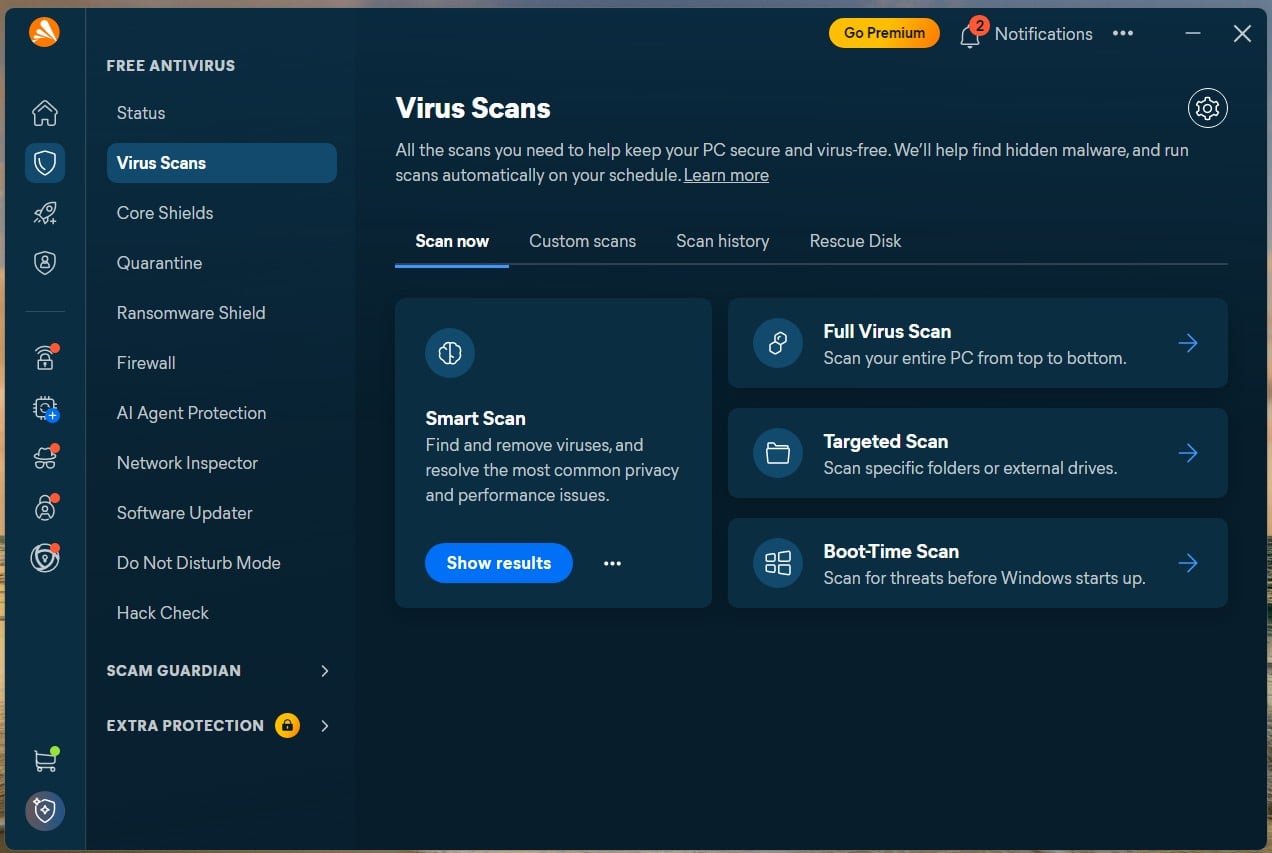1272x853 pixels.
Task: Open Ransomware Shield in the sidebar
Action: (x=222, y=313)
